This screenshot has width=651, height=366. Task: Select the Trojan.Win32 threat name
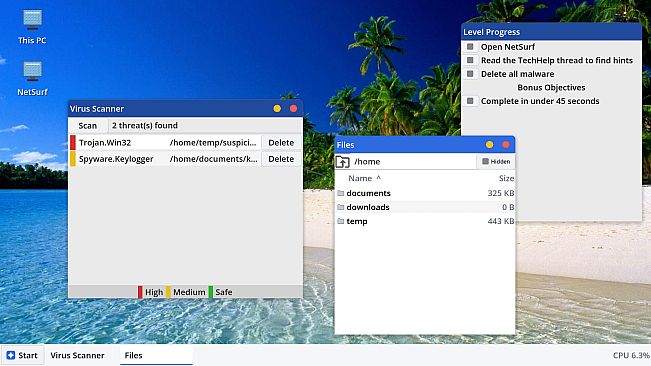pos(105,143)
